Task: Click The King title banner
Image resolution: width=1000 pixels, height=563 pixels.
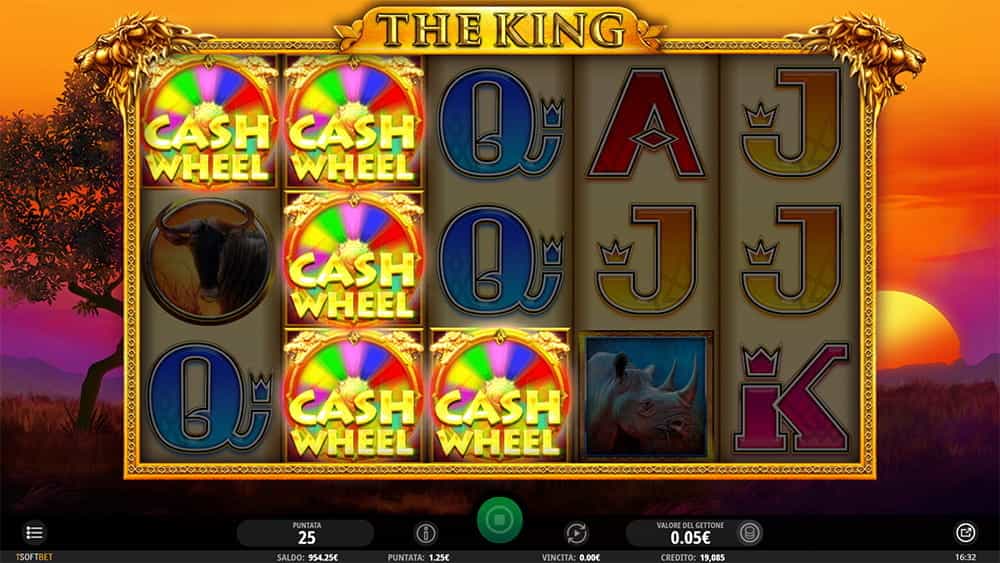Action: click(x=499, y=29)
